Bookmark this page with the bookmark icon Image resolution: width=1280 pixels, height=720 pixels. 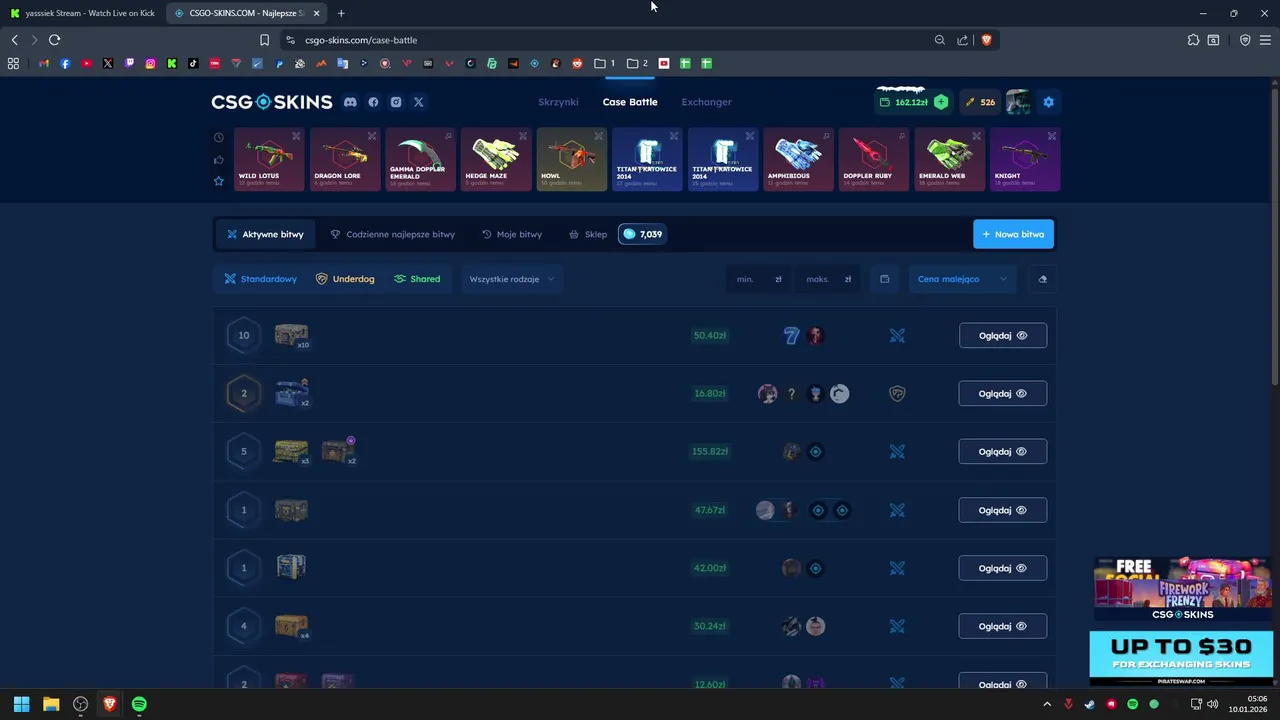pyautogui.click(x=264, y=40)
